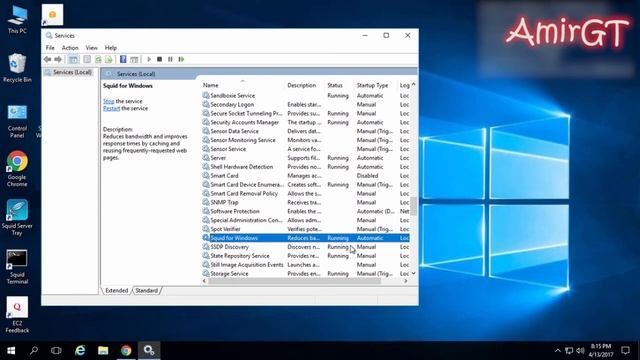Open Squid Terminal desktop shortcut
Image resolution: width=640 pixels, height=360 pixels.
tap(17, 267)
